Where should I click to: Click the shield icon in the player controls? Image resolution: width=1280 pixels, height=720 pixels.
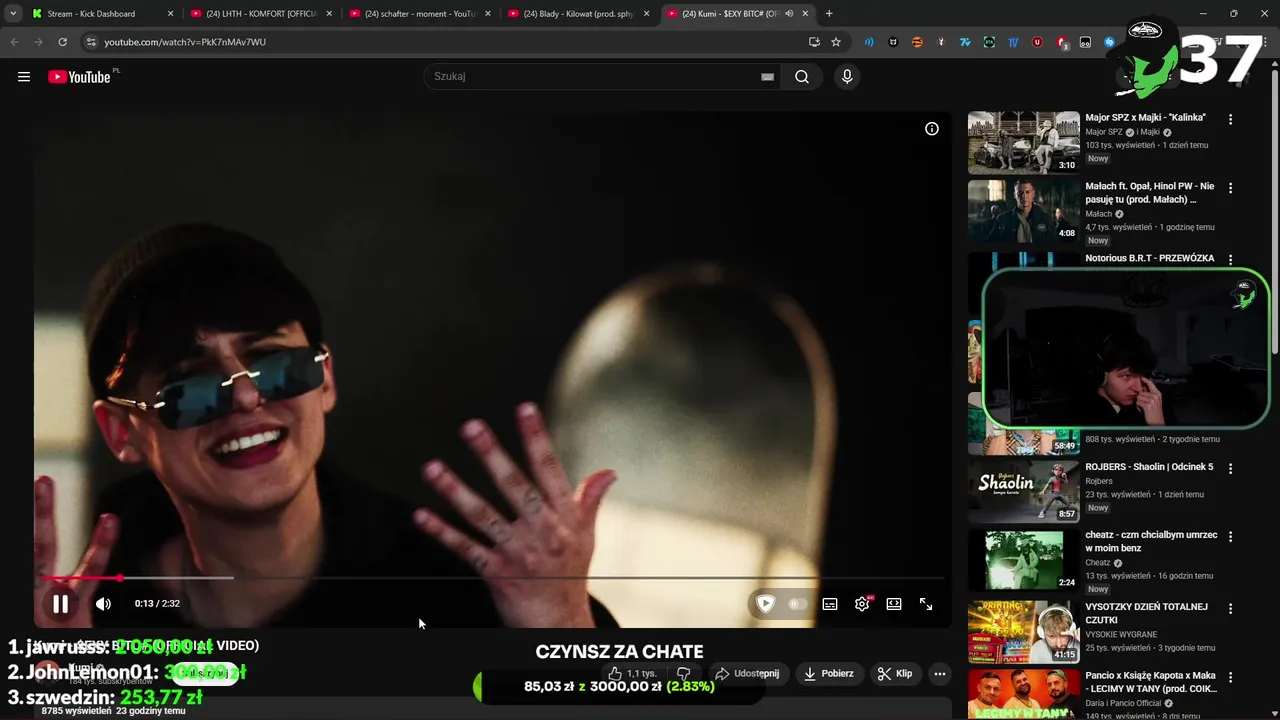pyautogui.click(x=765, y=604)
